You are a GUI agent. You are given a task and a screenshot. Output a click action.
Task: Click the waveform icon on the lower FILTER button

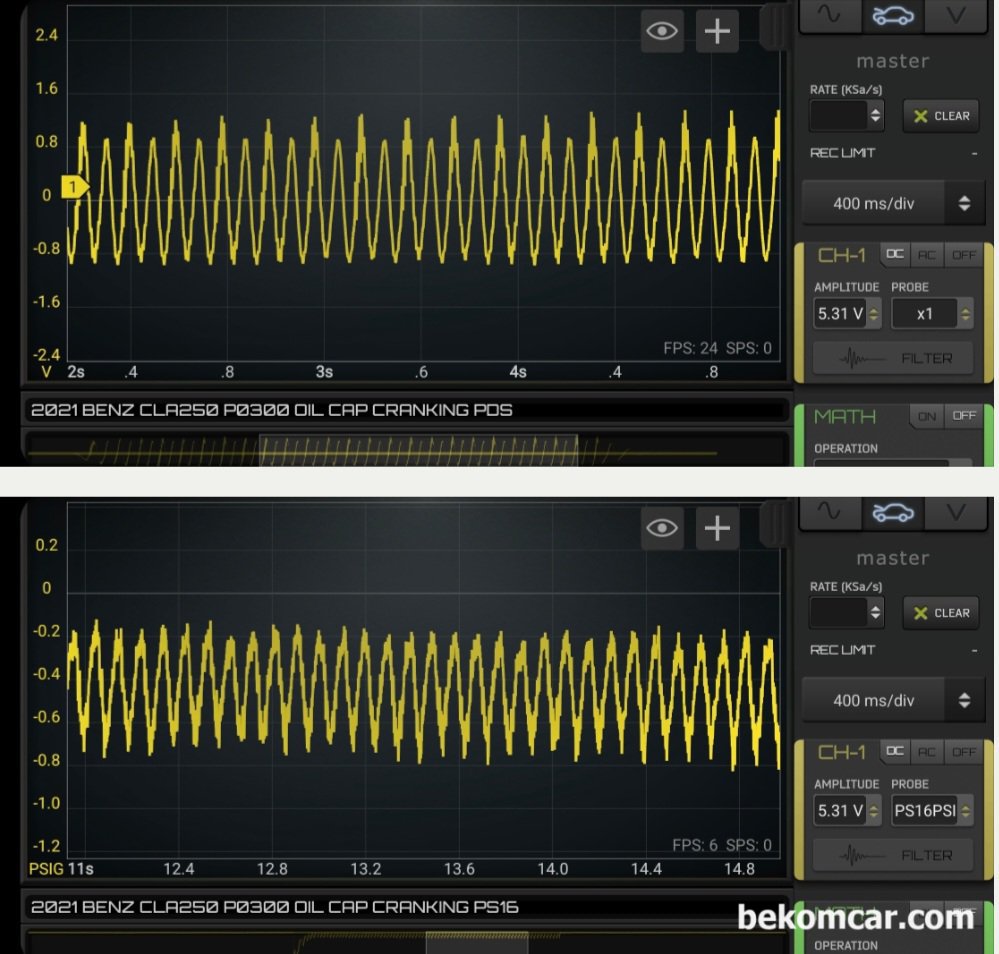(861, 856)
